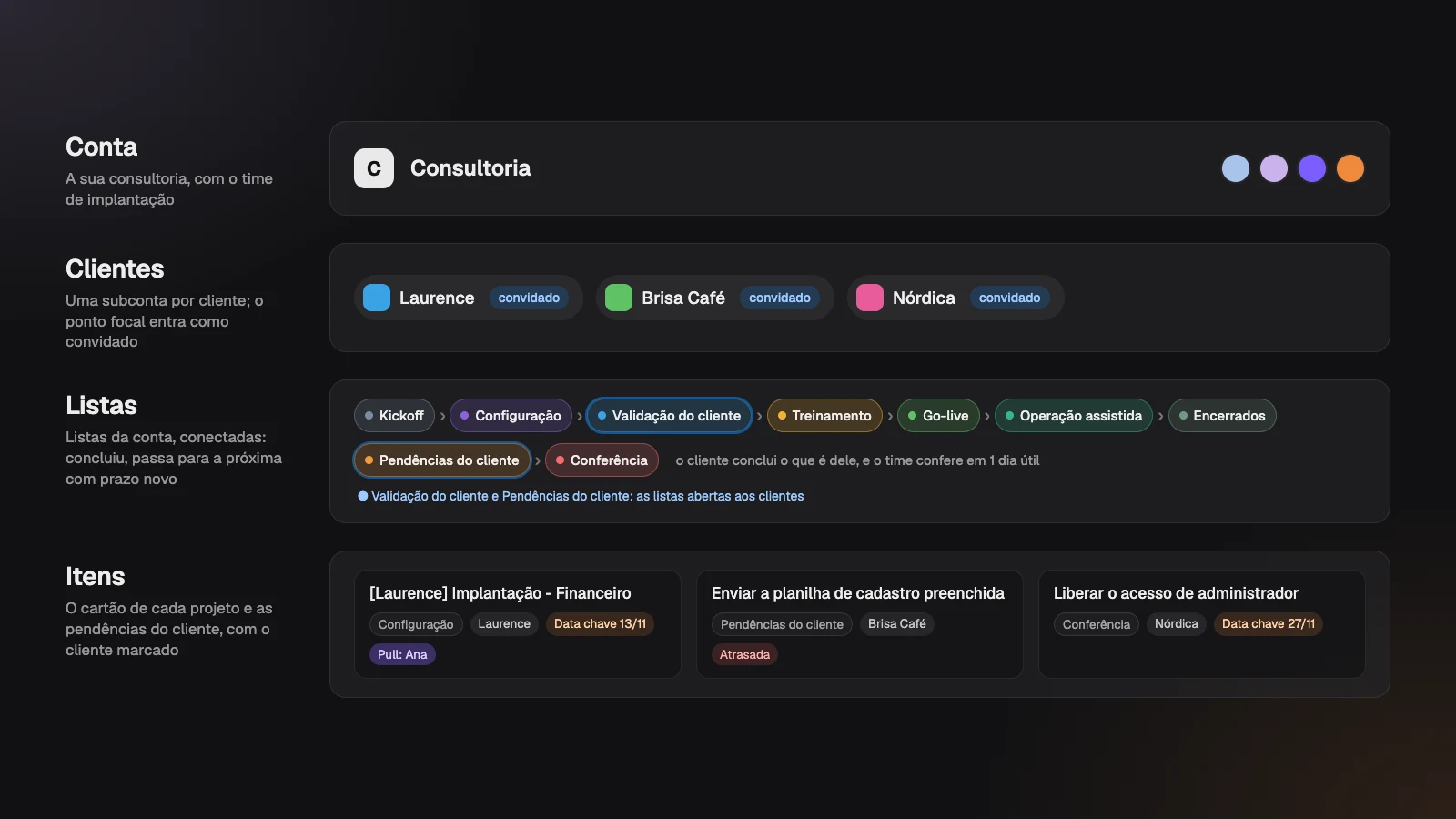Click the Conferência tag on the administrador card
Viewport: 1456px width, 819px height.
(x=1097, y=624)
